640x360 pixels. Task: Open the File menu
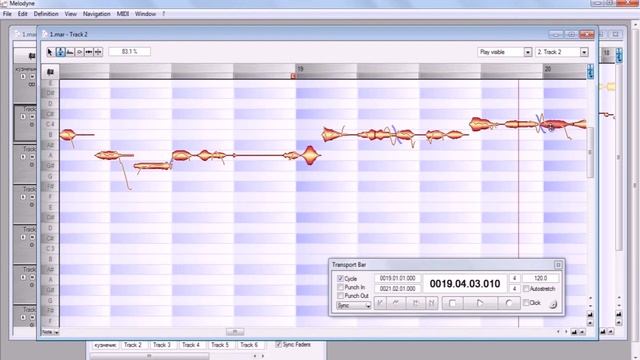pos(7,14)
